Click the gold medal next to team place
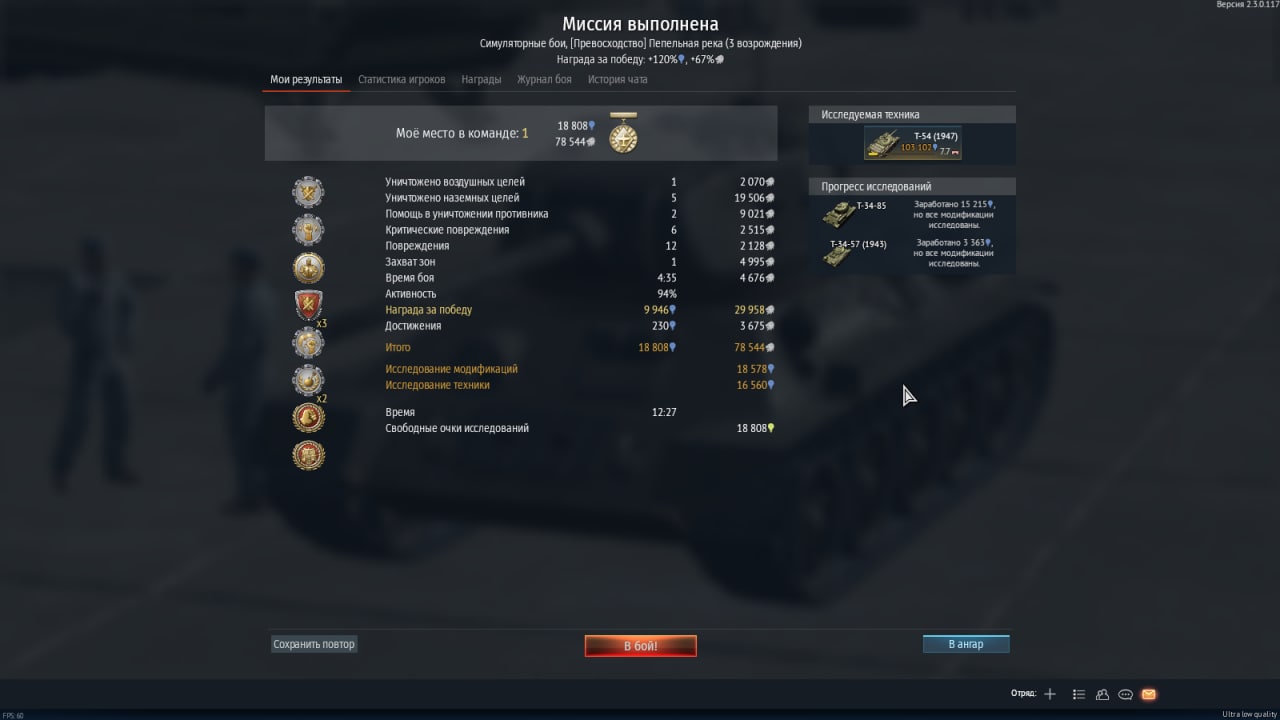Viewport: 1280px width, 720px height. coord(623,134)
